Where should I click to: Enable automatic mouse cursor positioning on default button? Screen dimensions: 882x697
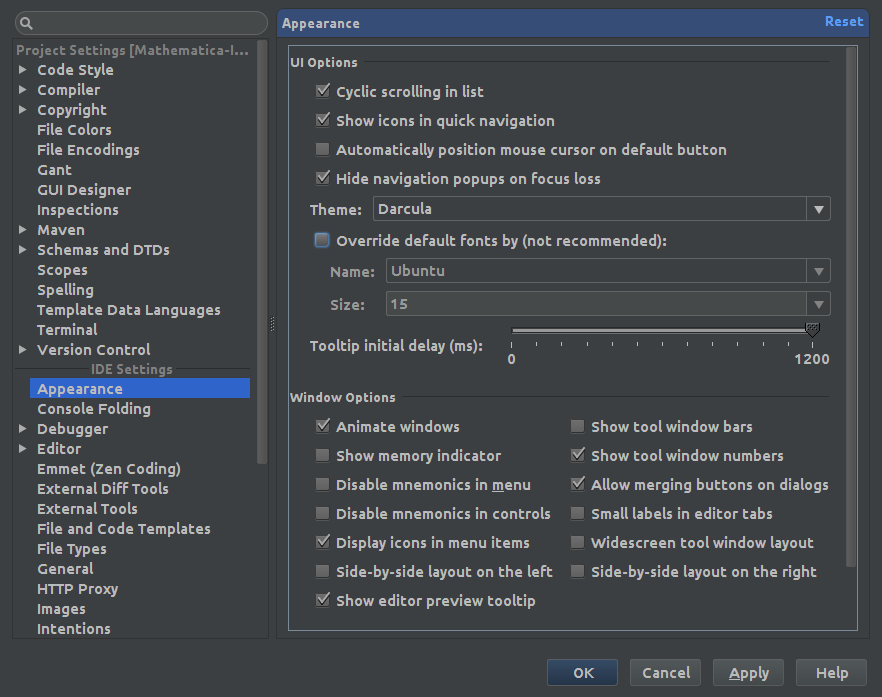coord(323,149)
